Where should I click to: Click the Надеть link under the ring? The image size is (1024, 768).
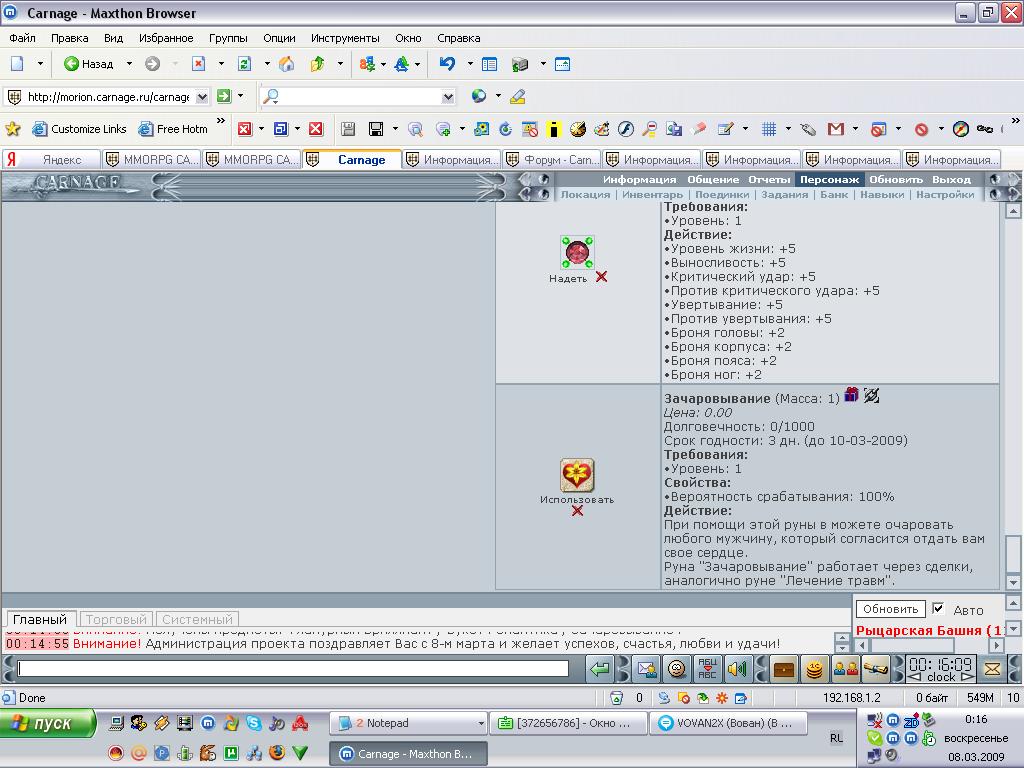[x=568, y=279]
